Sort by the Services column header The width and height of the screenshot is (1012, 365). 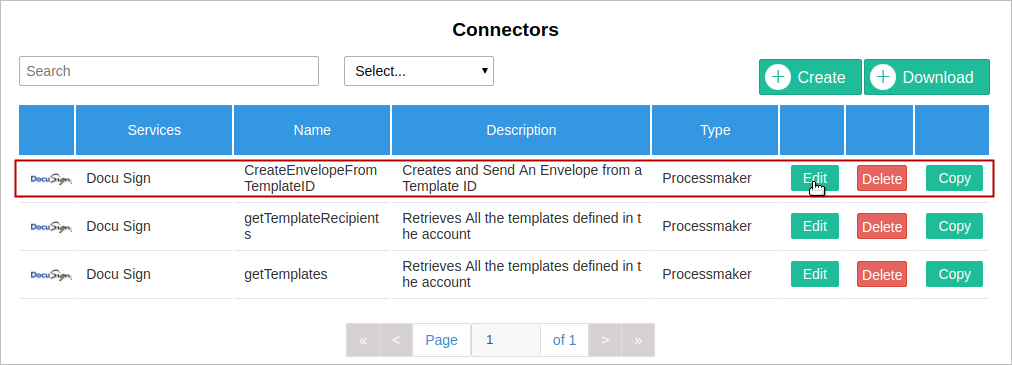click(x=154, y=130)
